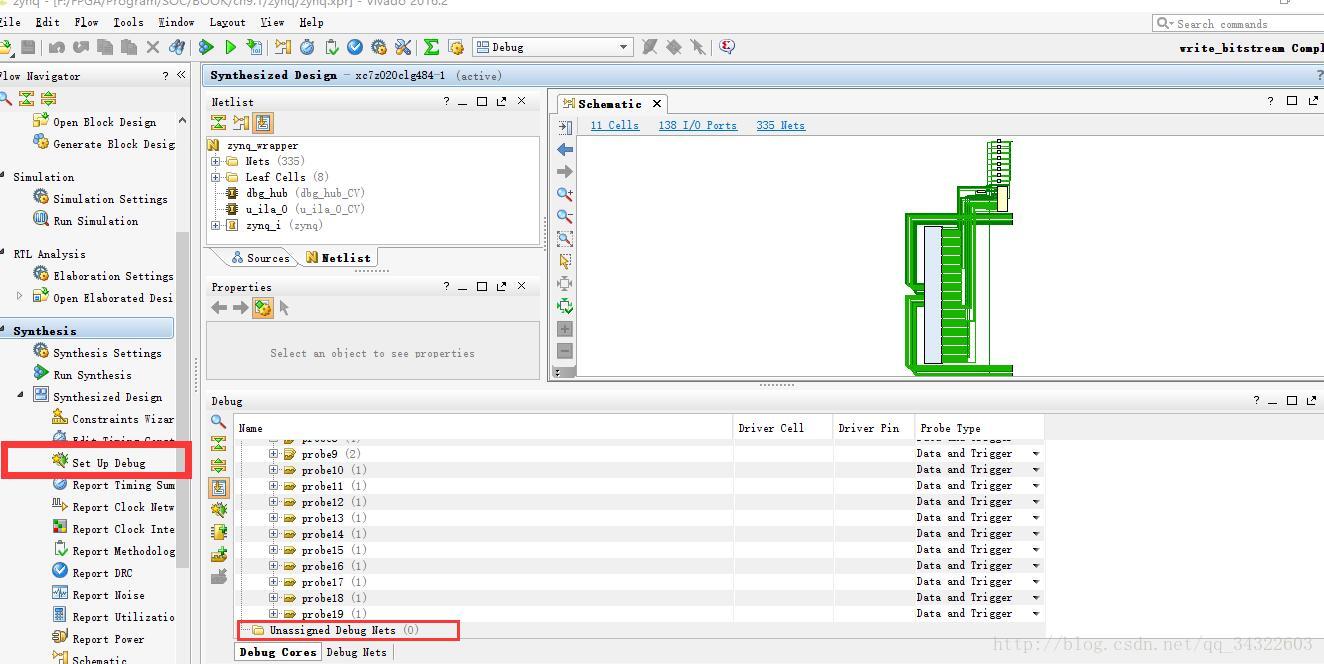1324x664 pixels.
Task: Expand probe12 in Debug list
Action: [273, 502]
